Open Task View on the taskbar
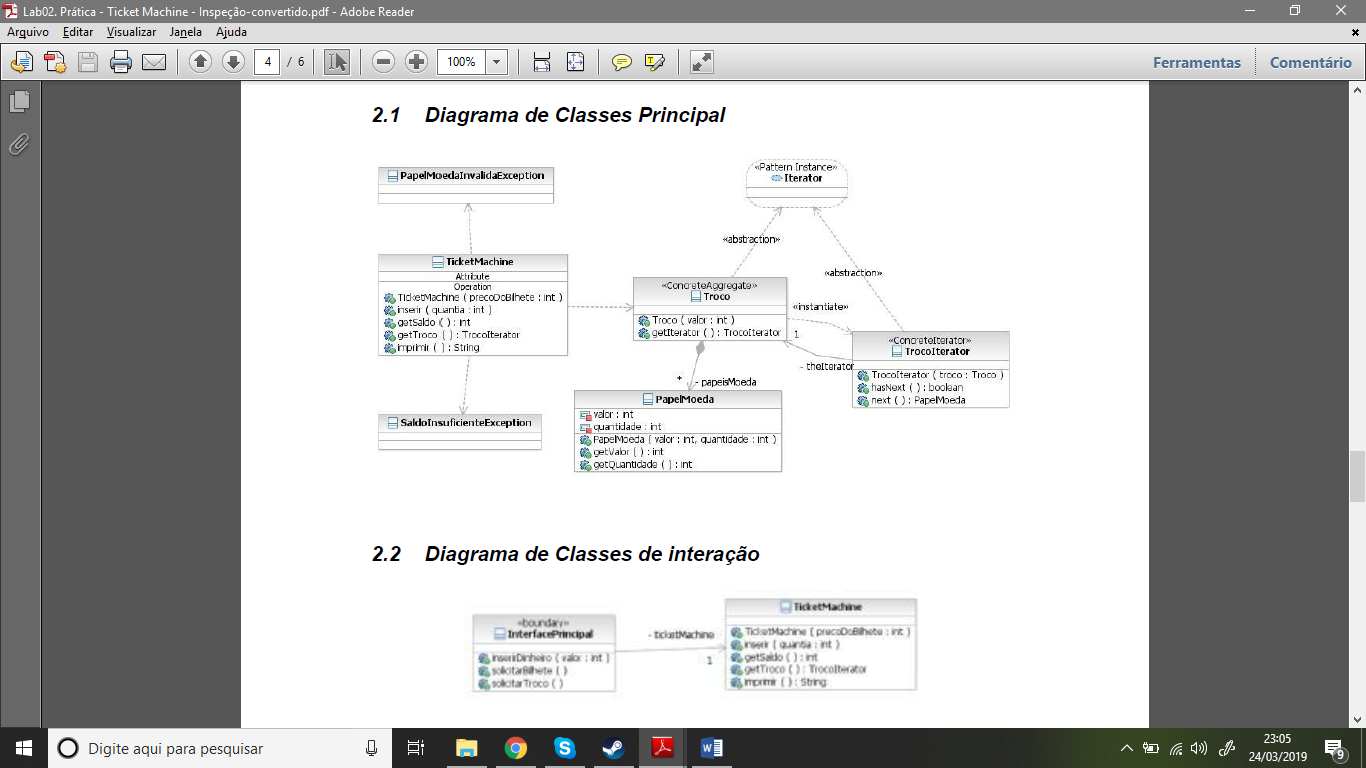The width and height of the screenshot is (1366, 768). [417, 748]
